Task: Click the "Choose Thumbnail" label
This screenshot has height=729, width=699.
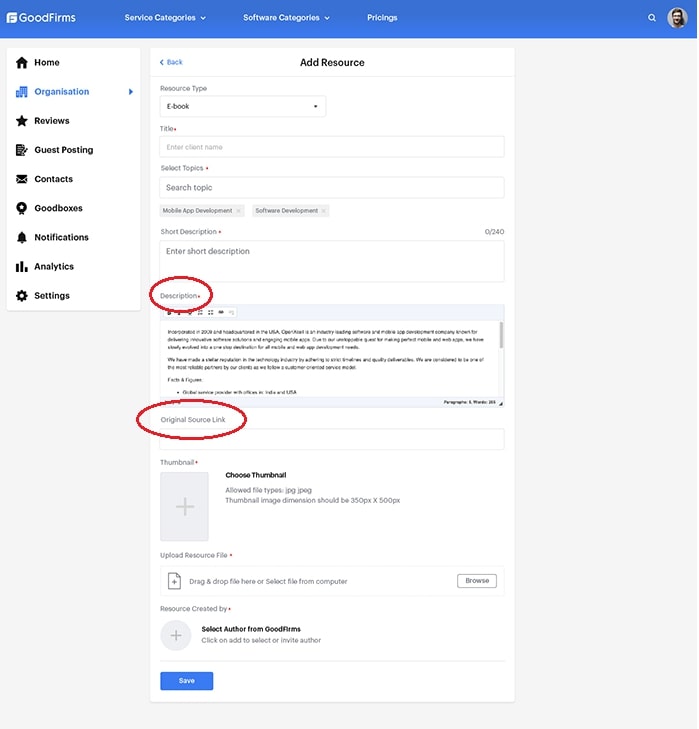Action: click(256, 475)
